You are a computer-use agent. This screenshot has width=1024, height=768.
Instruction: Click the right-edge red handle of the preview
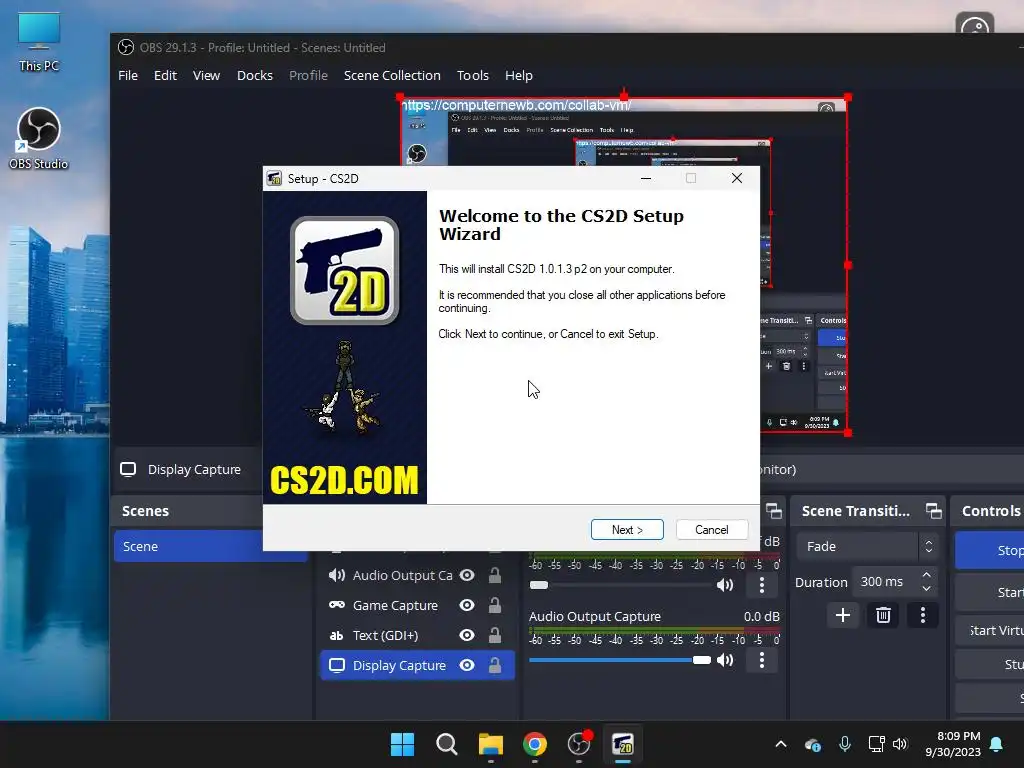point(848,265)
